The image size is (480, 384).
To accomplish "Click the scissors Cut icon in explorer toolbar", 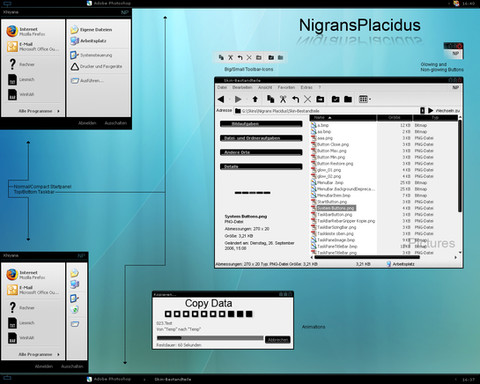I will (x=283, y=99).
